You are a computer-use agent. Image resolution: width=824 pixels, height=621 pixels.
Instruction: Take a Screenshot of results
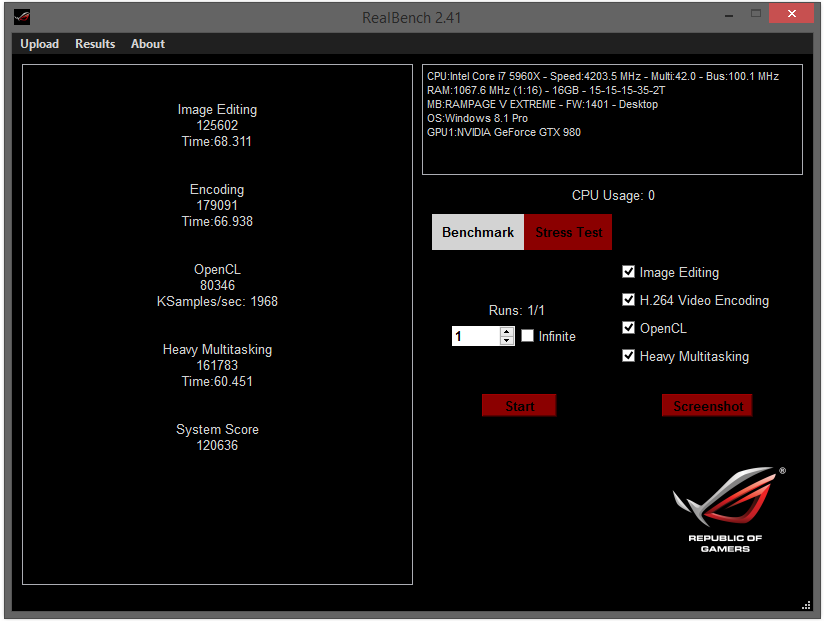[707, 406]
